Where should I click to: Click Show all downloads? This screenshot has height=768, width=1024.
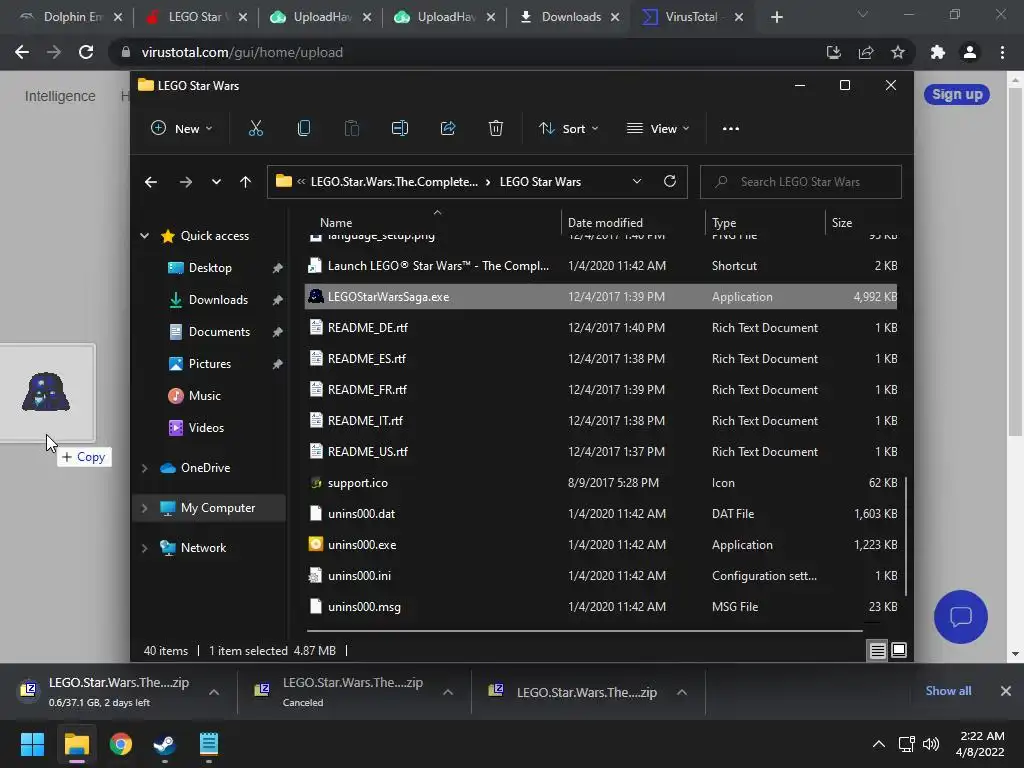[x=948, y=691]
